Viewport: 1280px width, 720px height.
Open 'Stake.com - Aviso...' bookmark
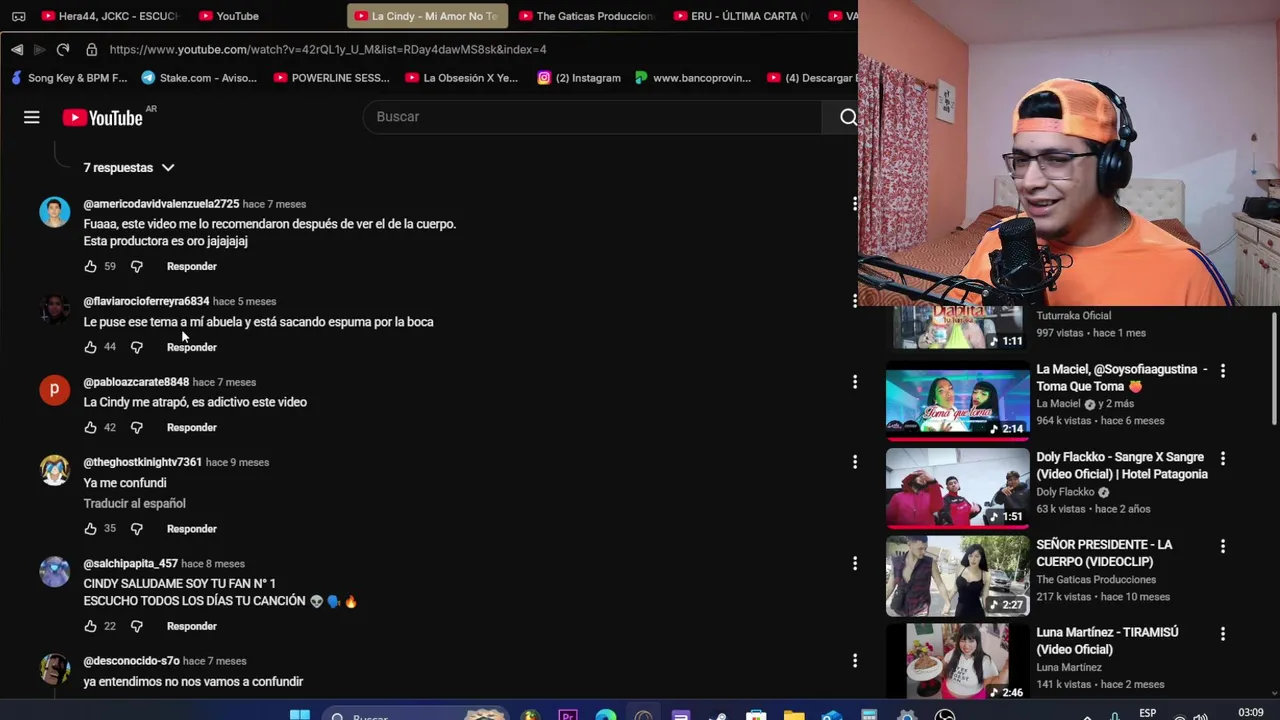[199, 78]
